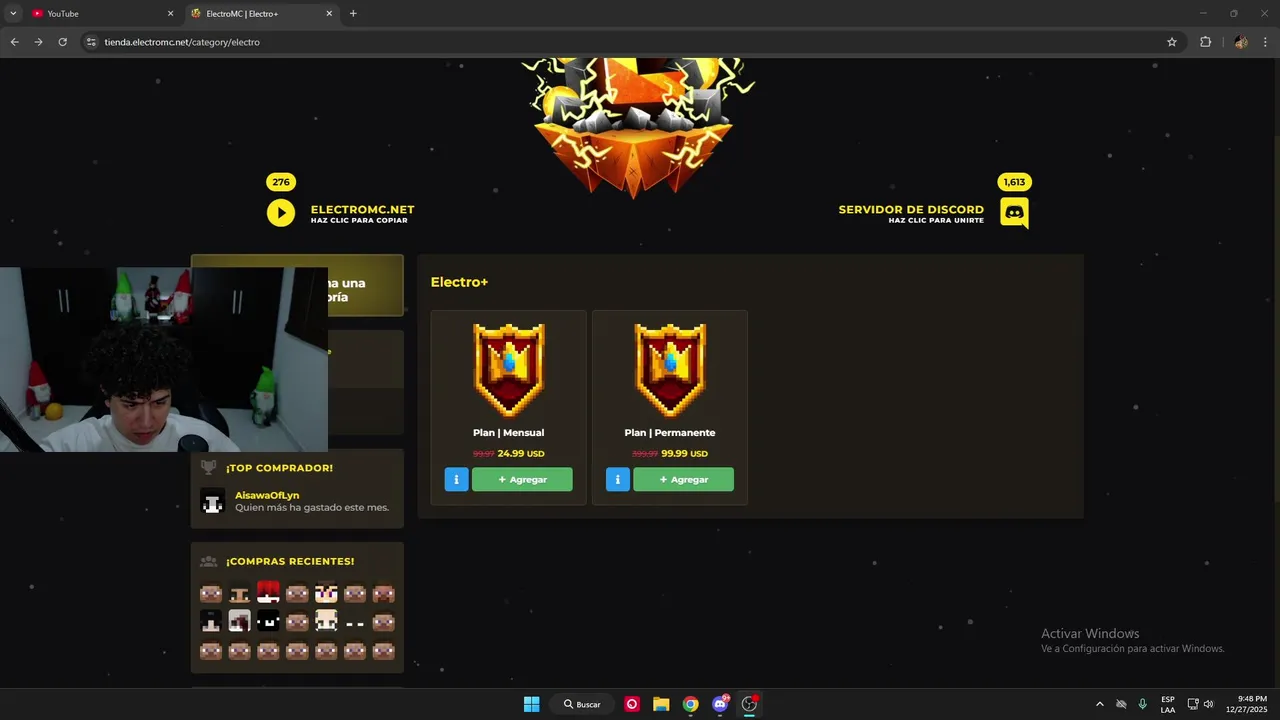Open the Chrome profile avatar

click(1241, 42)
